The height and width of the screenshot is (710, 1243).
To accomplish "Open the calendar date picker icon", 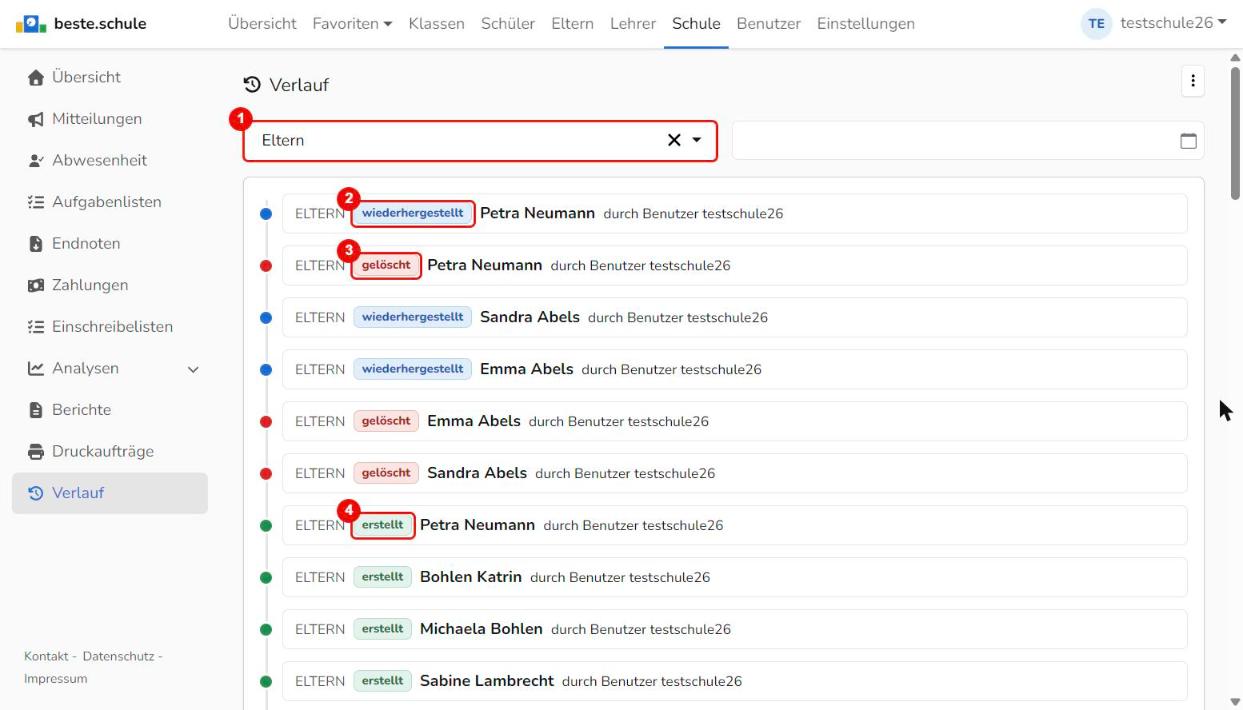I will point(1189,141).
